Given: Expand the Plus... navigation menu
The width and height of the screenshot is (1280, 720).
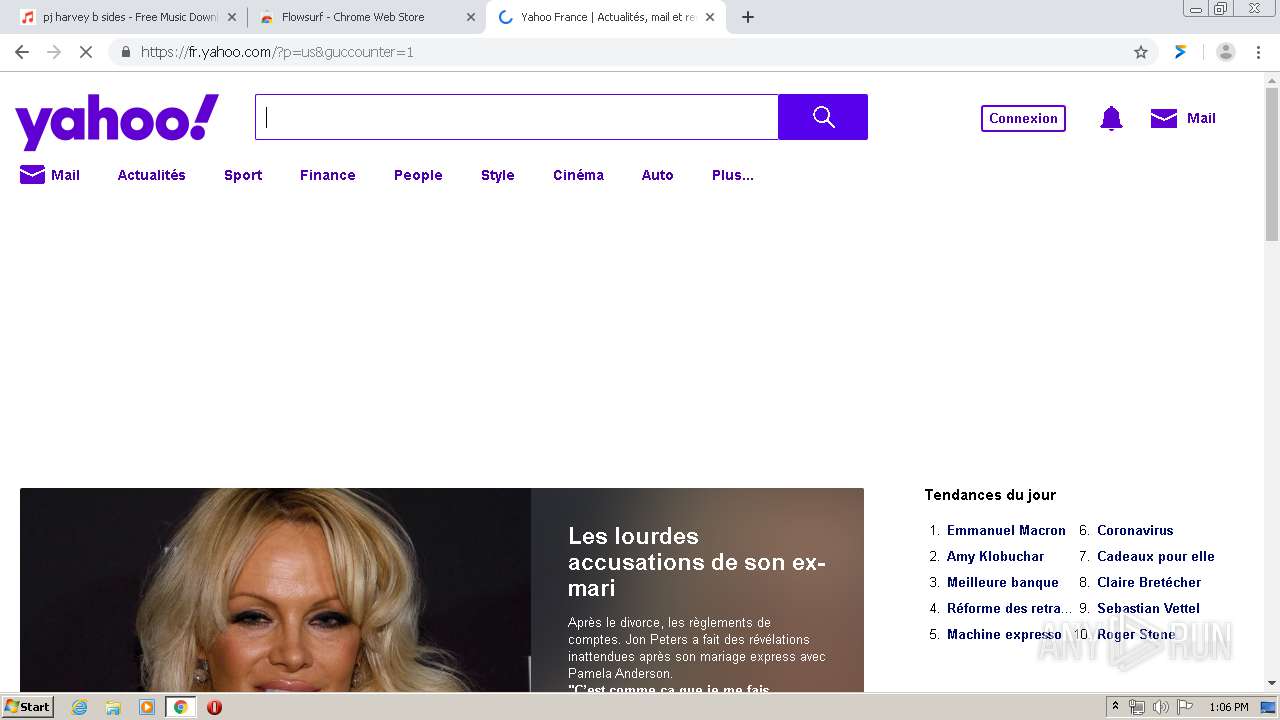Looking at the screenshot, I should (x=733, y=175).
